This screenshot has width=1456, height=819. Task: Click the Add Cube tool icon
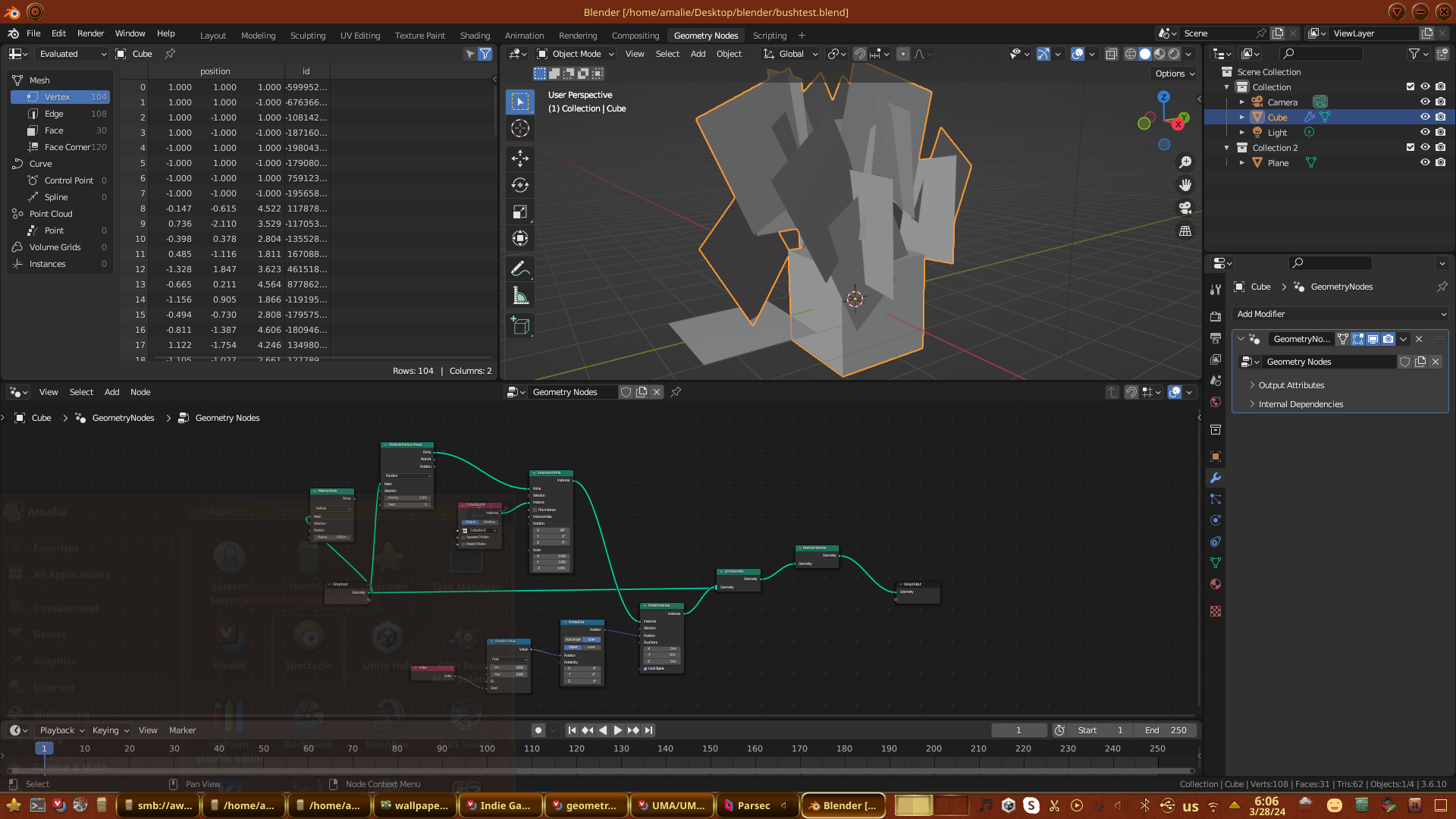tap(520, 326)
